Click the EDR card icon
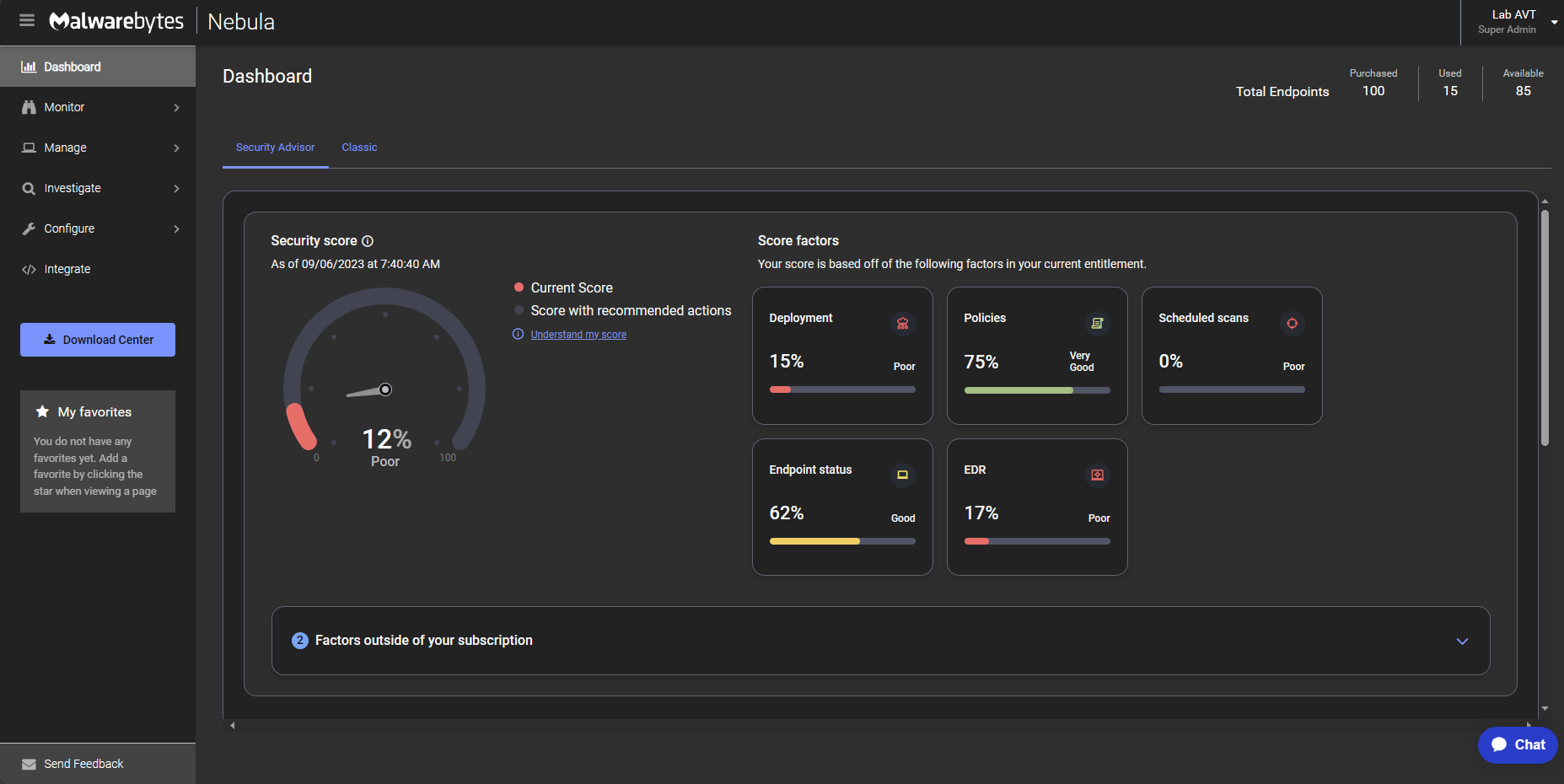This screenshot has height=784, width=1564. (x=1097, y=475)
